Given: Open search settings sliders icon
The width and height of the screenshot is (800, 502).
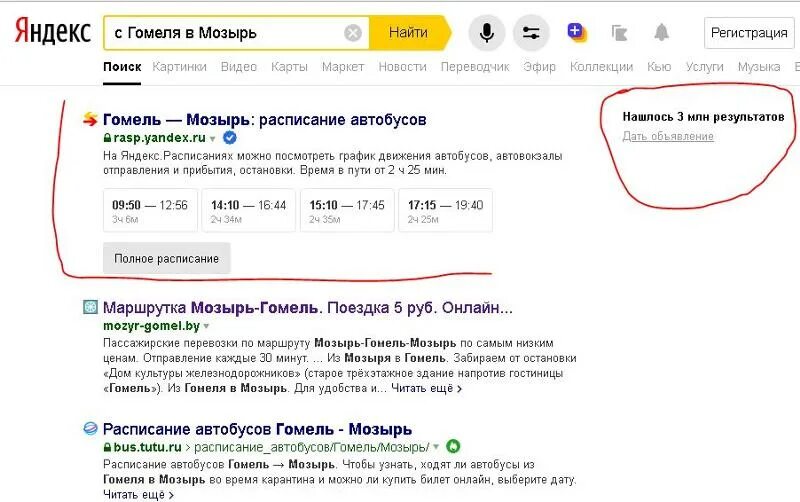Looking at the screenshot, I should click(x=531, y=33).
